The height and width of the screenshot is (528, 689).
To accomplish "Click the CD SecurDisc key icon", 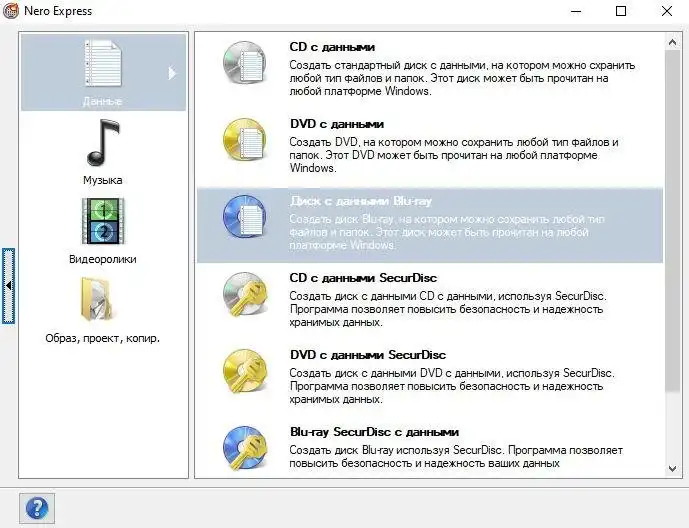I will [245, 294].
